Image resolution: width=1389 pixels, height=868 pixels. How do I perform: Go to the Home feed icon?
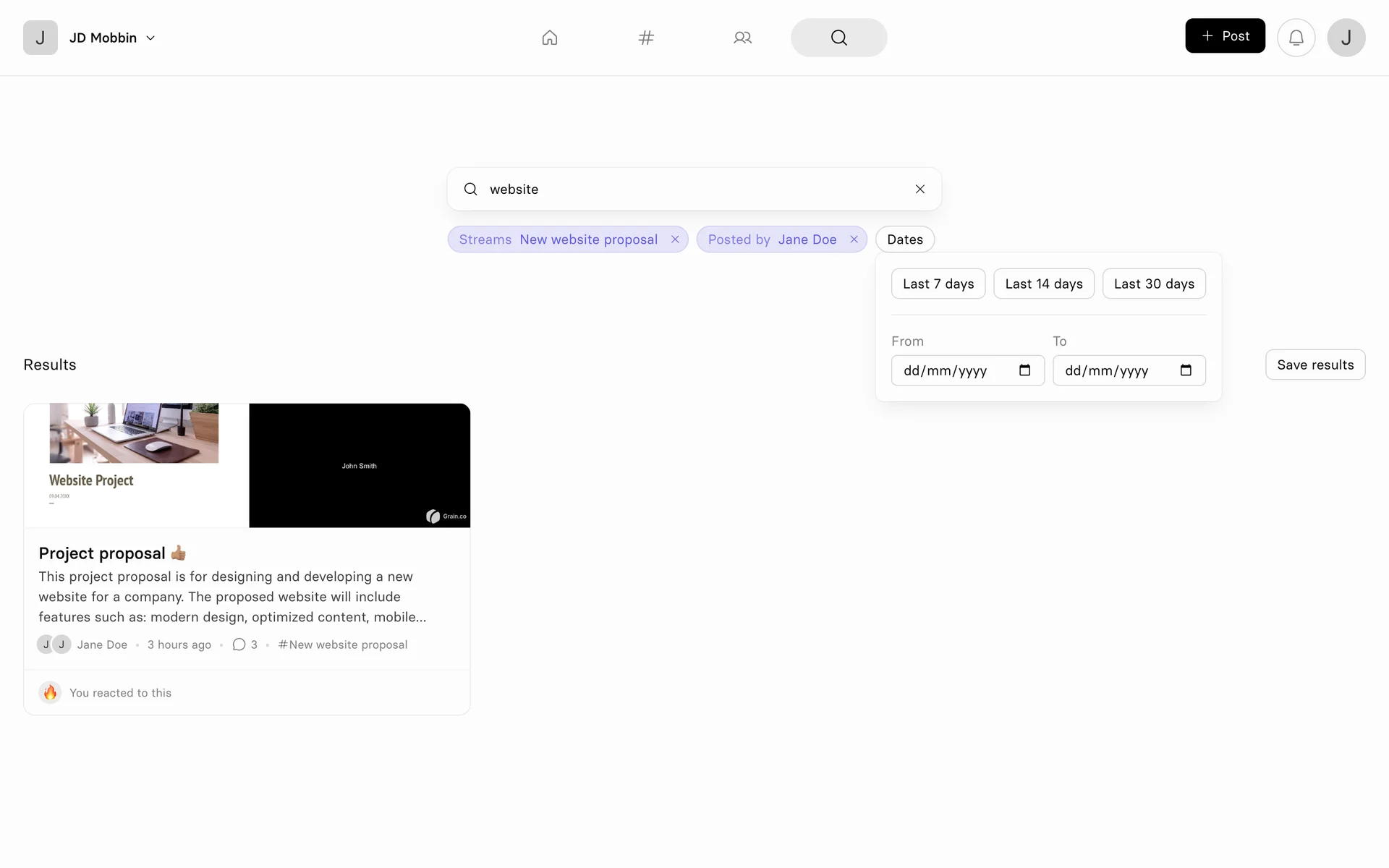point(550,38)
